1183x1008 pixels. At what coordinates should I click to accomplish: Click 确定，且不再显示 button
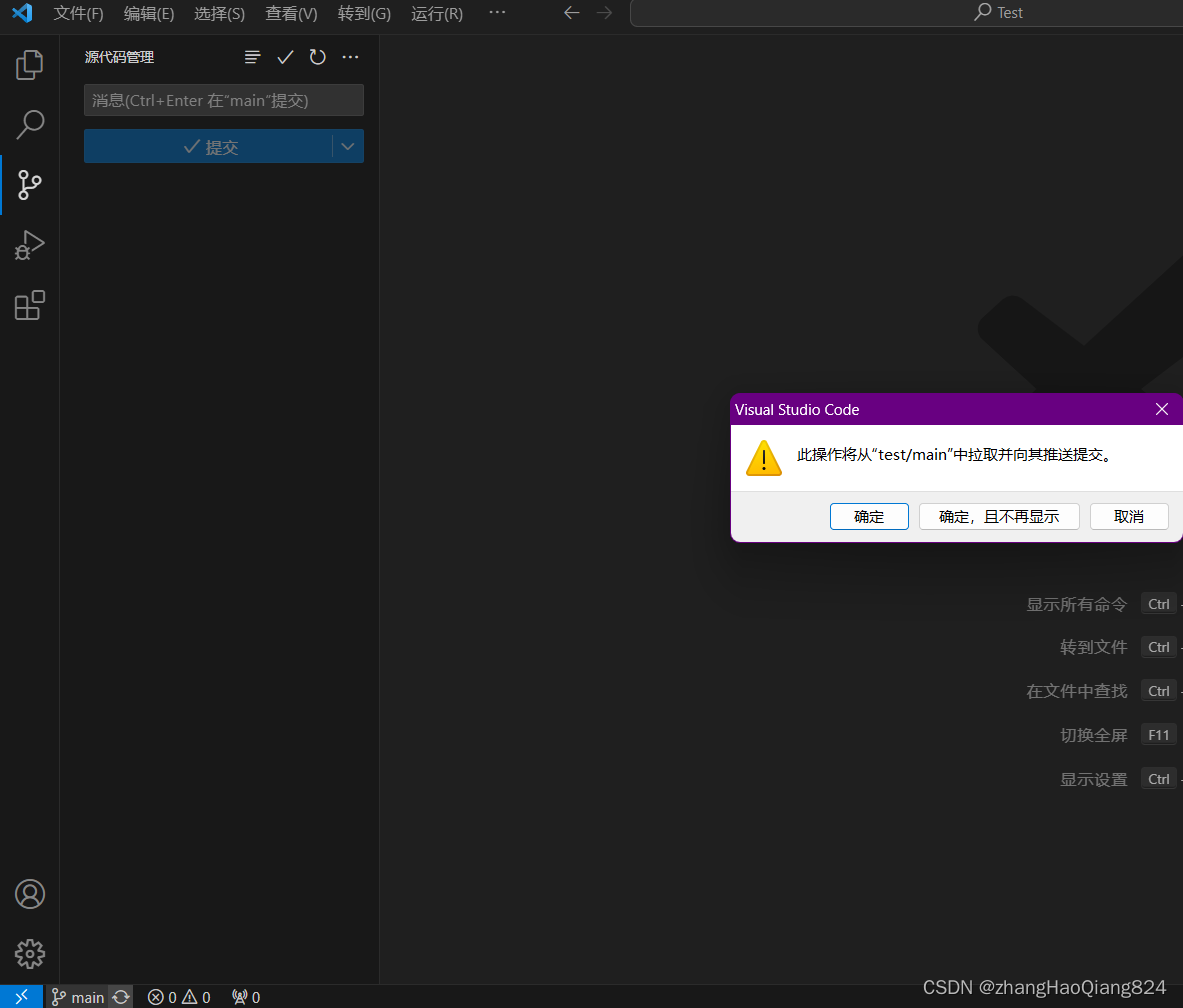[999, 517]
